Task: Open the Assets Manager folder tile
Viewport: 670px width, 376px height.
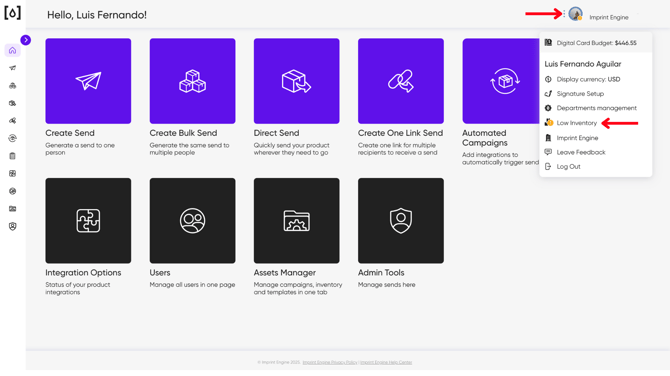Action: pos(297,220)
